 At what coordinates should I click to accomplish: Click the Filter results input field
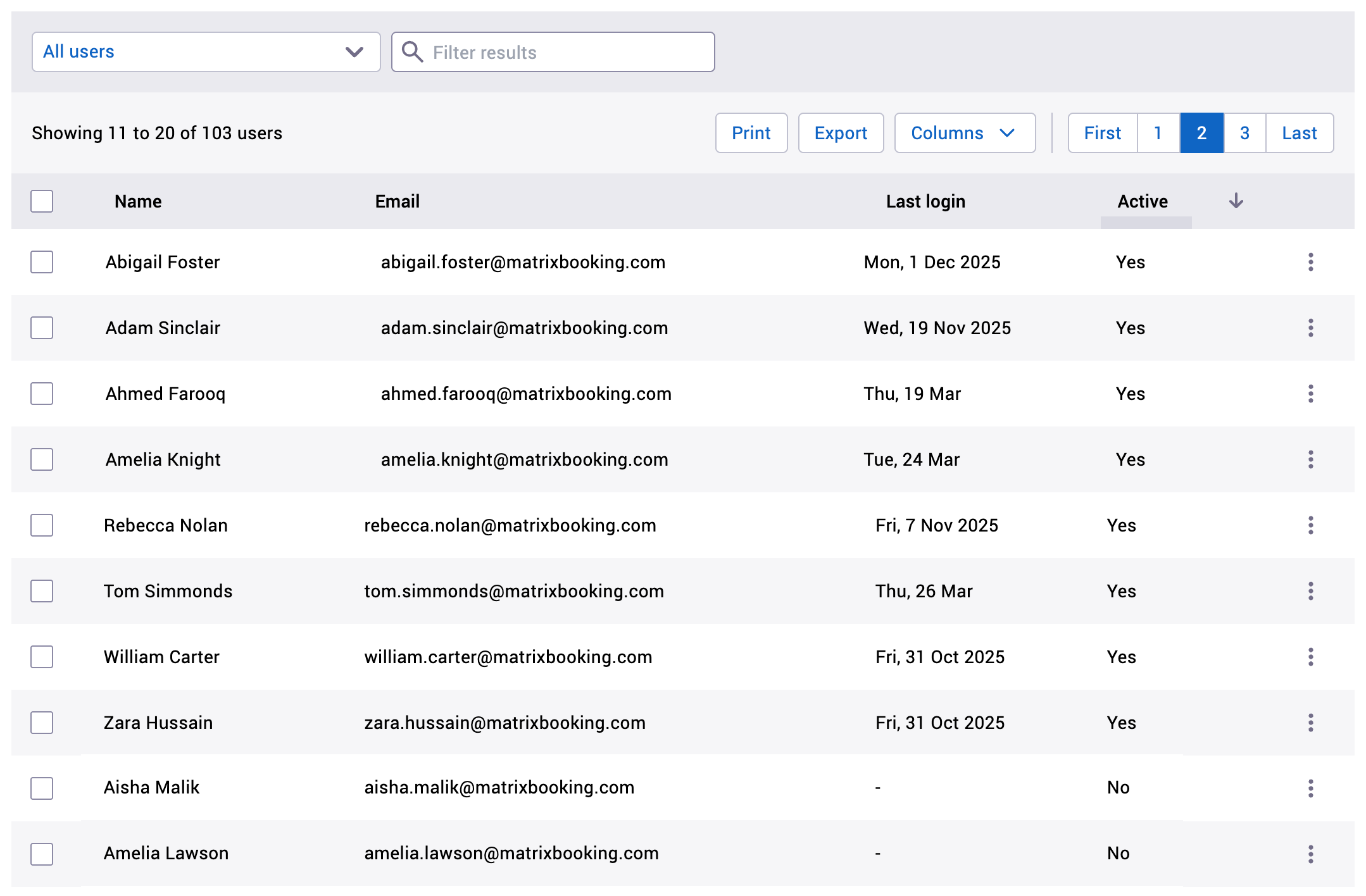click(557, 52)
